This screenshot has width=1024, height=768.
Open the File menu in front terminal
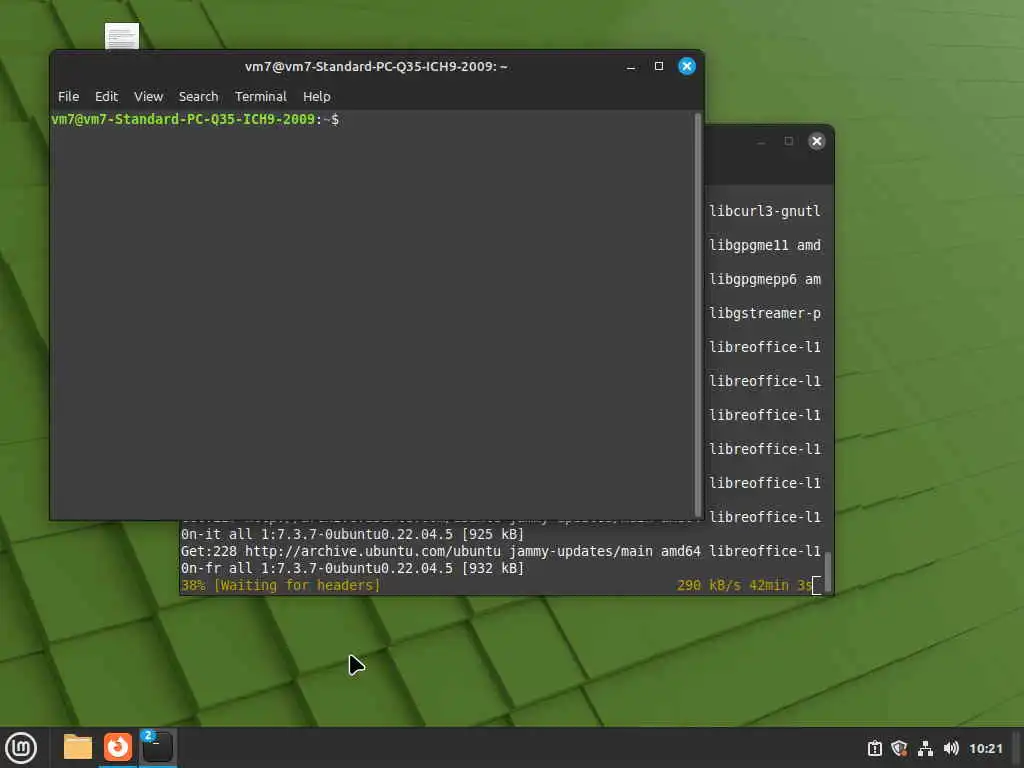point(68,97)
